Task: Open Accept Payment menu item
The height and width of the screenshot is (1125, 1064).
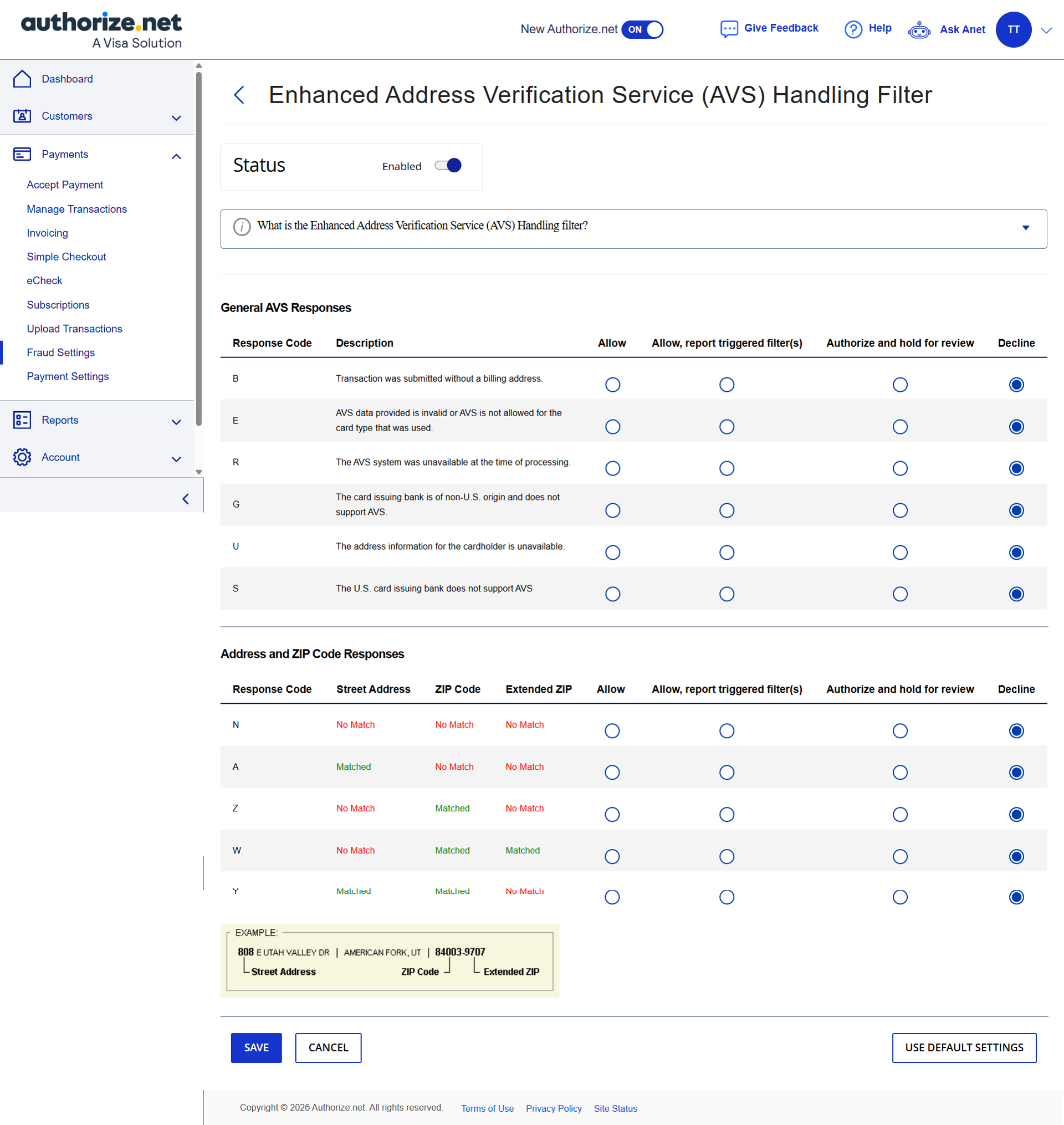Action: (x=65, y=185)
